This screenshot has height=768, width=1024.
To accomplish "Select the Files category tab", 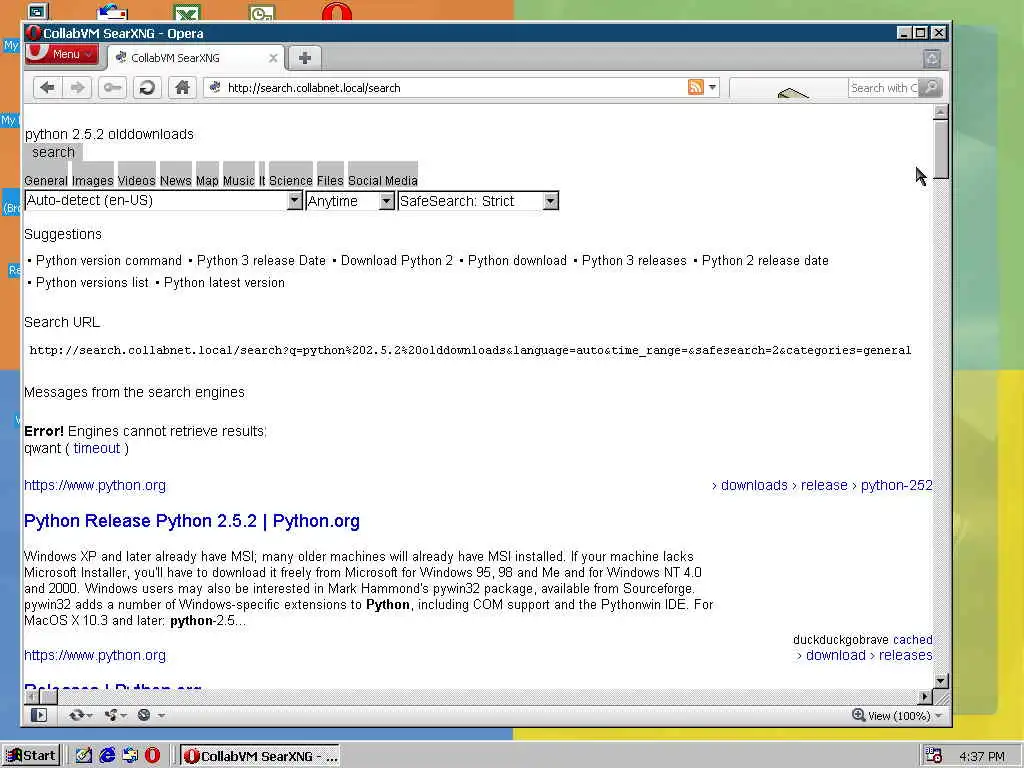I will [x=330, y=180].
